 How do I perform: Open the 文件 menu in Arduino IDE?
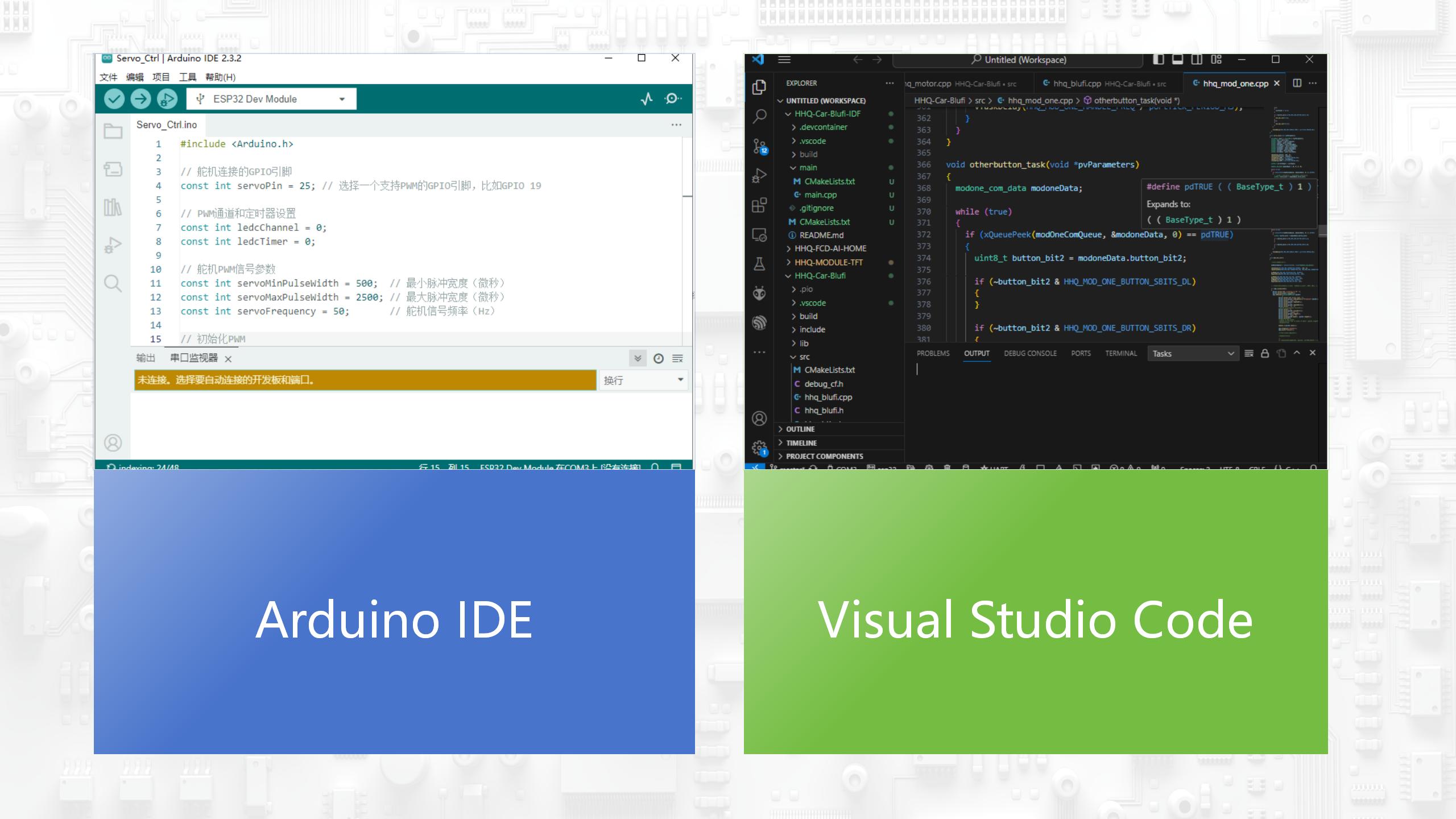click(108, 77)
